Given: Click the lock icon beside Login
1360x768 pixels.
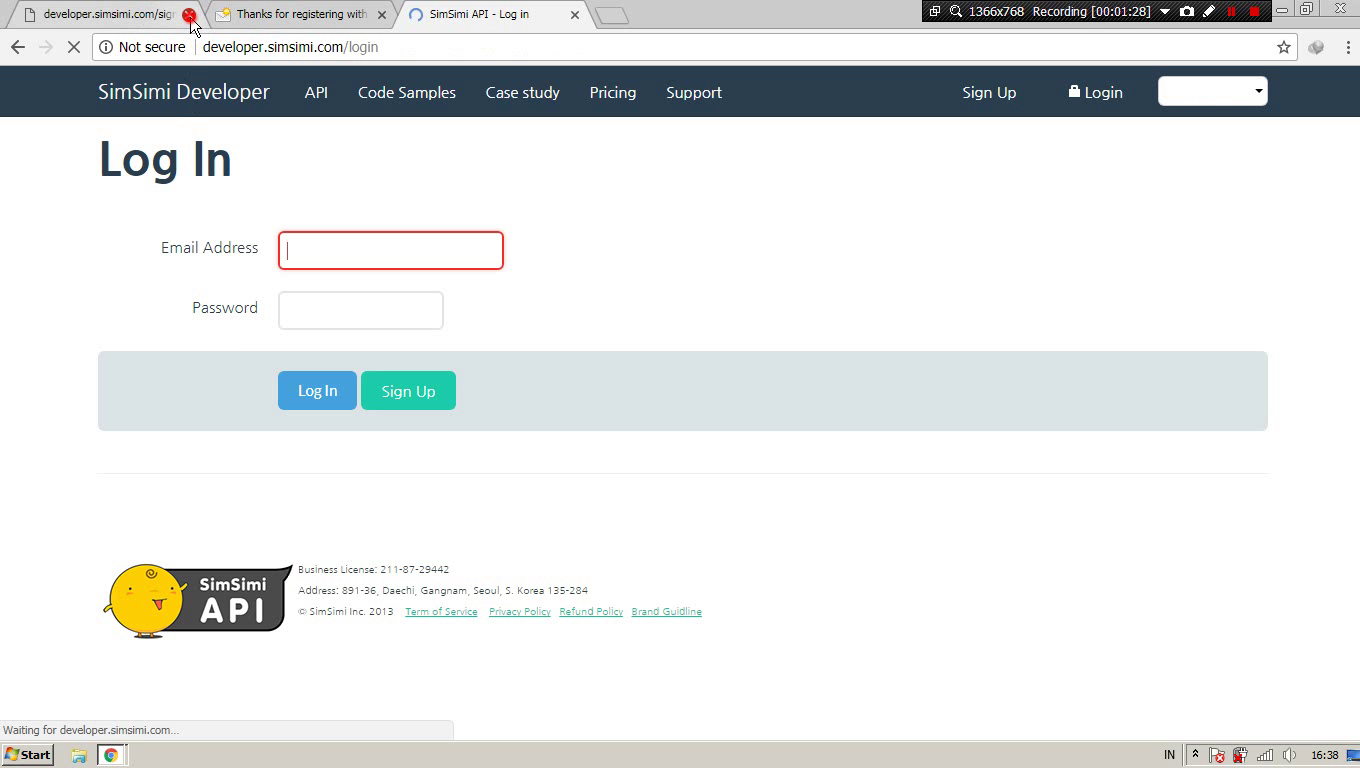Looking at the screenshot, I should (x=1074, y=91).
